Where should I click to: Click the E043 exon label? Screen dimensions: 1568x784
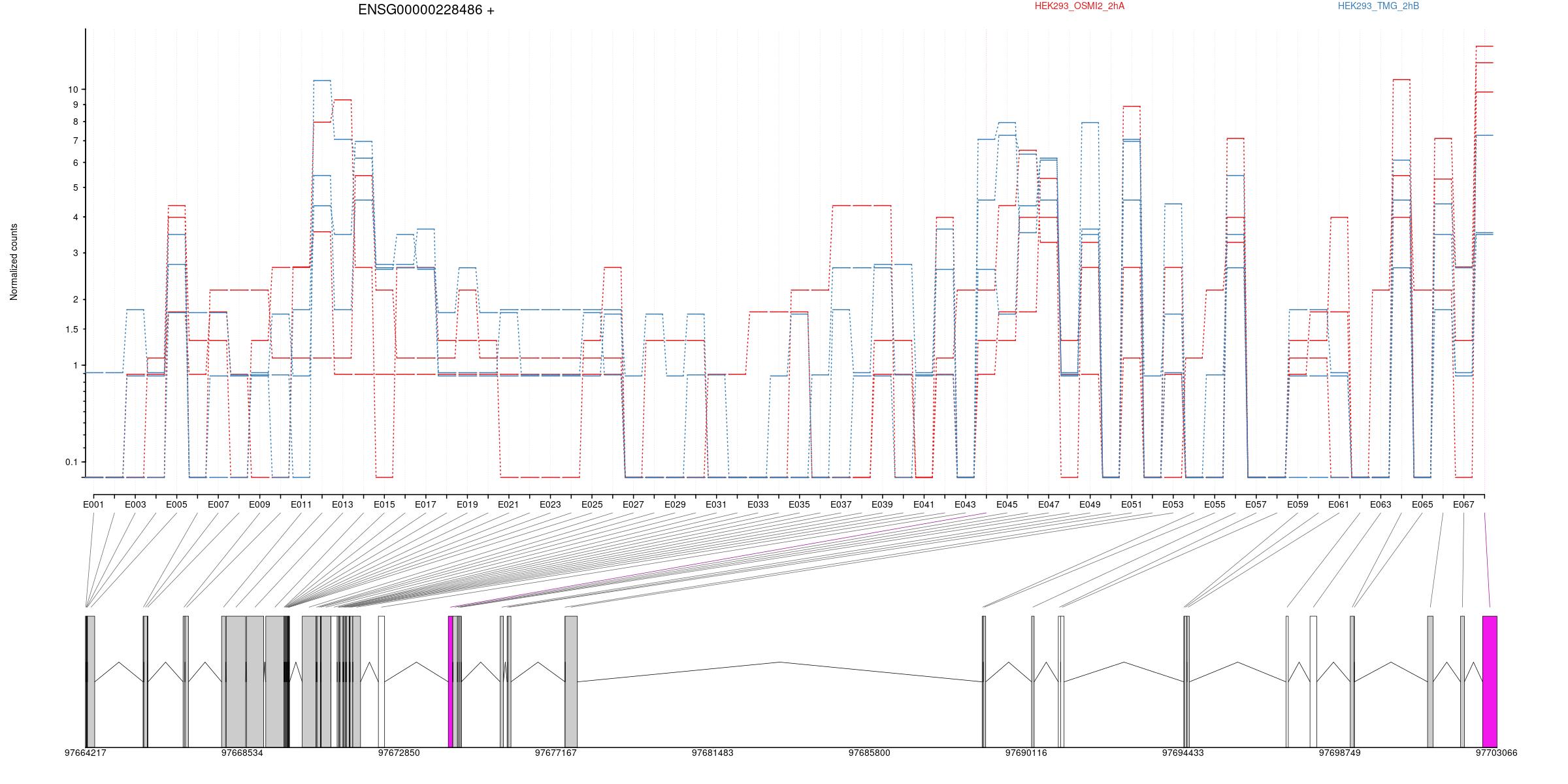click(965, 505)
